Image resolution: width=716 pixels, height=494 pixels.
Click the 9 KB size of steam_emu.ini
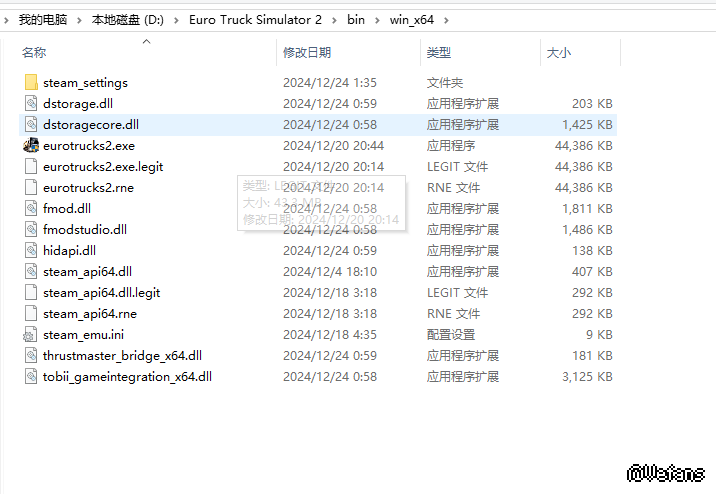(599, 335)
